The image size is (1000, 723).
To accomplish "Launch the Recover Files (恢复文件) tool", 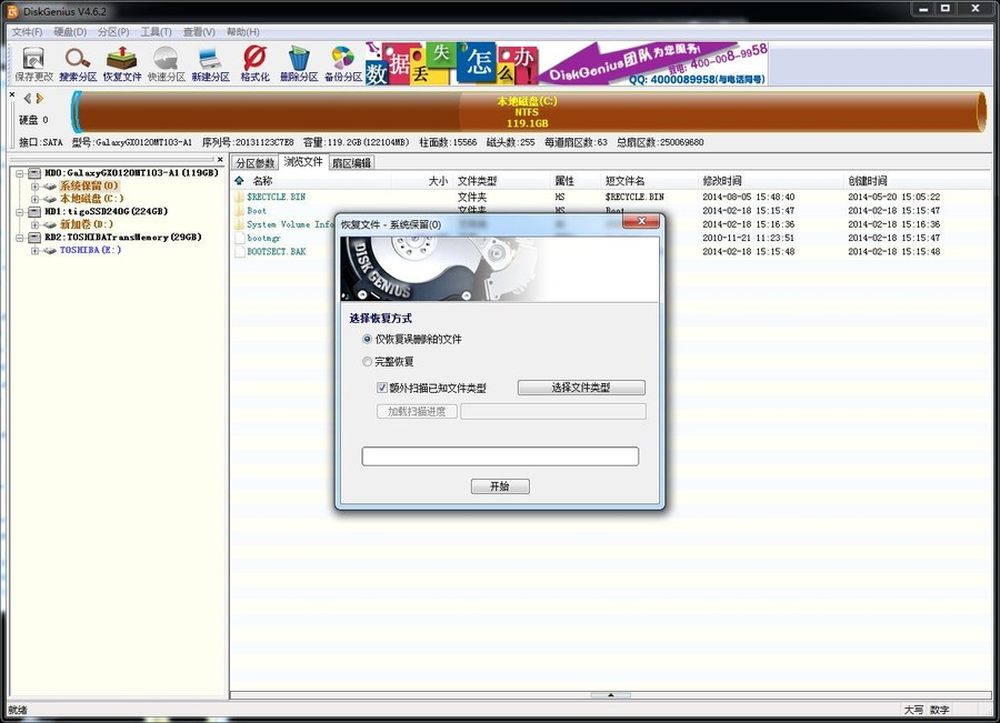I will (x=122, y=64).
